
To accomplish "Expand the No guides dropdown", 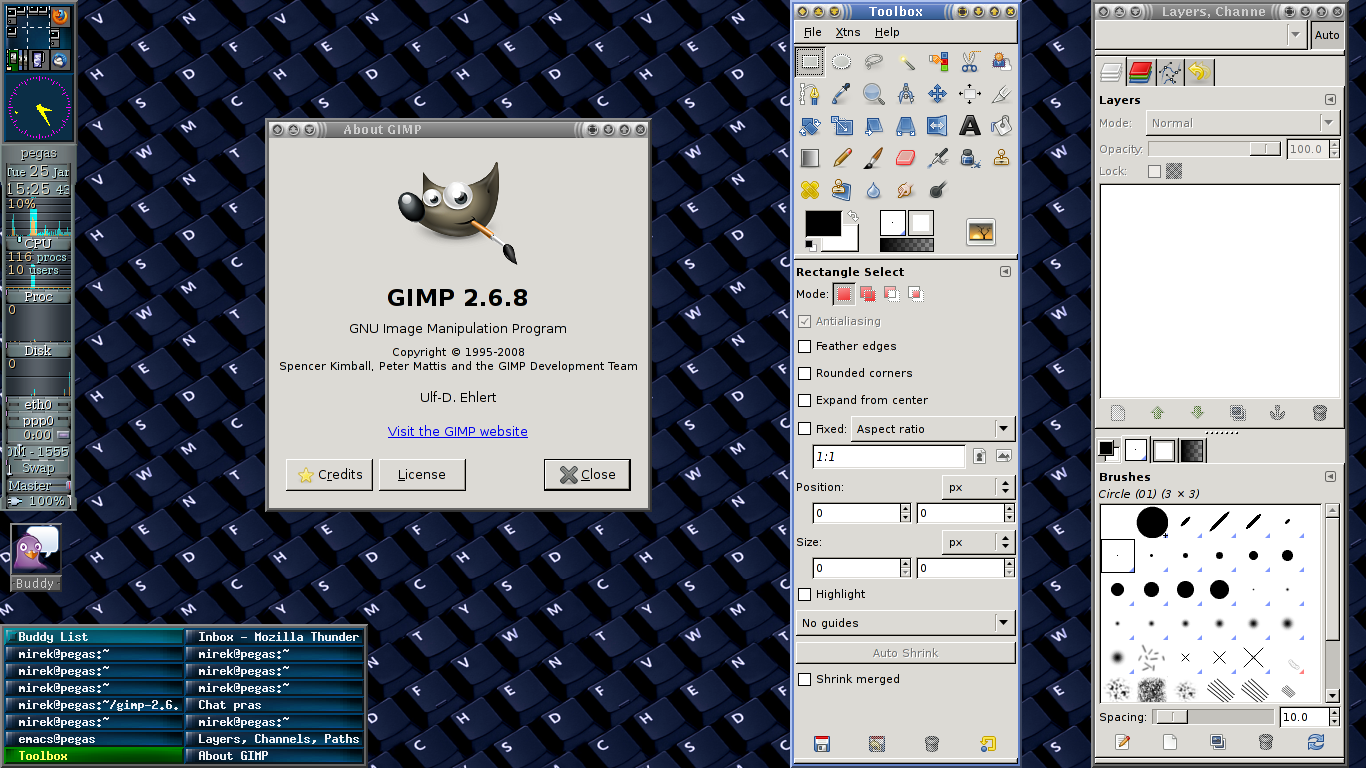I will pos(905,623).
